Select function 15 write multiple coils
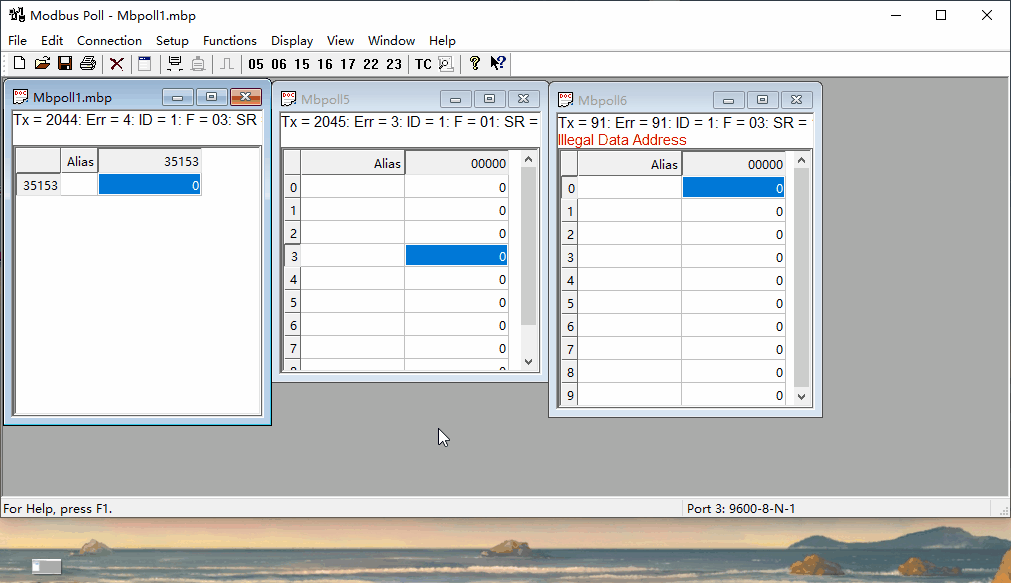 302,64
